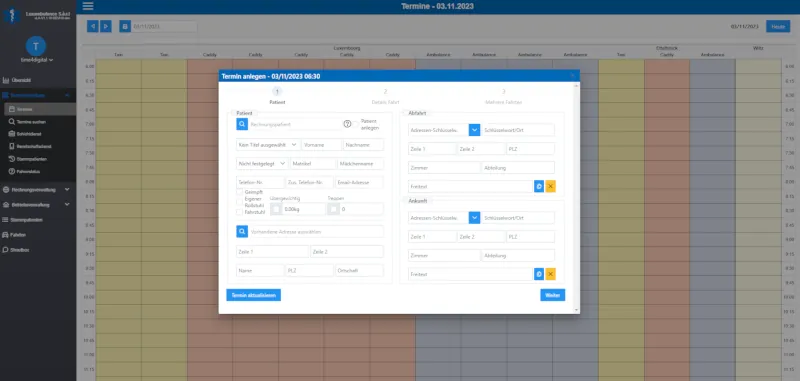Click the Weiter button

tap(553, 295)
